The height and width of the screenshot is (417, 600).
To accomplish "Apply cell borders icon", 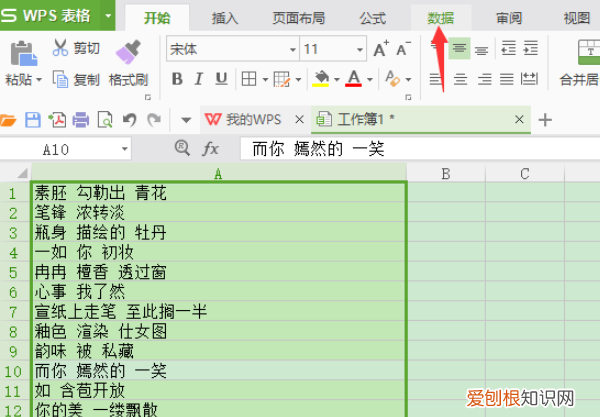I will (x=249, y=79).
